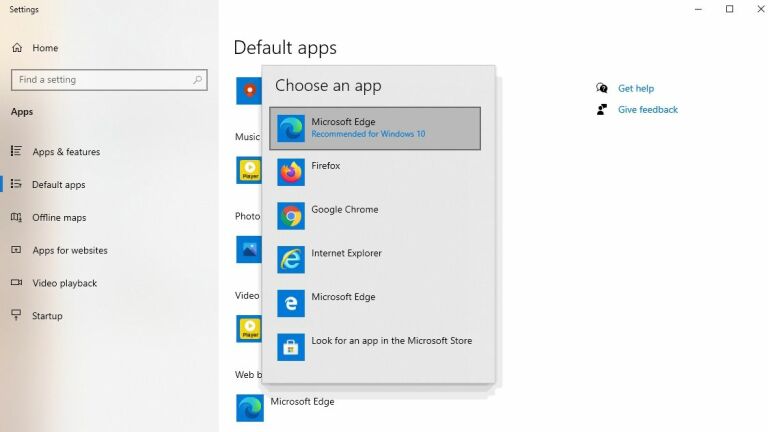Screen dimensions: 768x432
Task: Click the Give feedback person icon
Action: tap(602, 109)
